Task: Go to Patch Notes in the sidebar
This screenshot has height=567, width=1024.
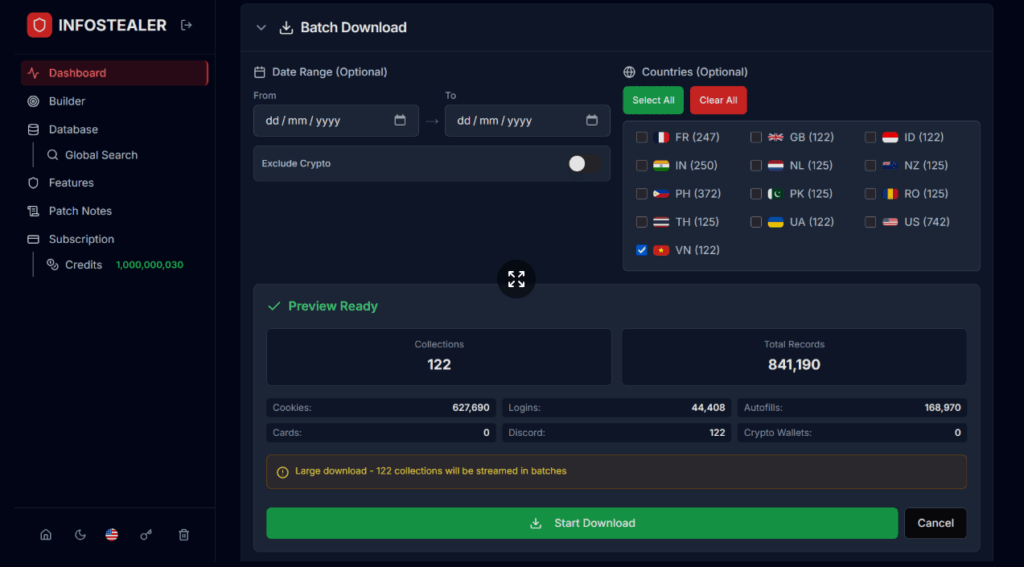Action: [x=80, y=211]
